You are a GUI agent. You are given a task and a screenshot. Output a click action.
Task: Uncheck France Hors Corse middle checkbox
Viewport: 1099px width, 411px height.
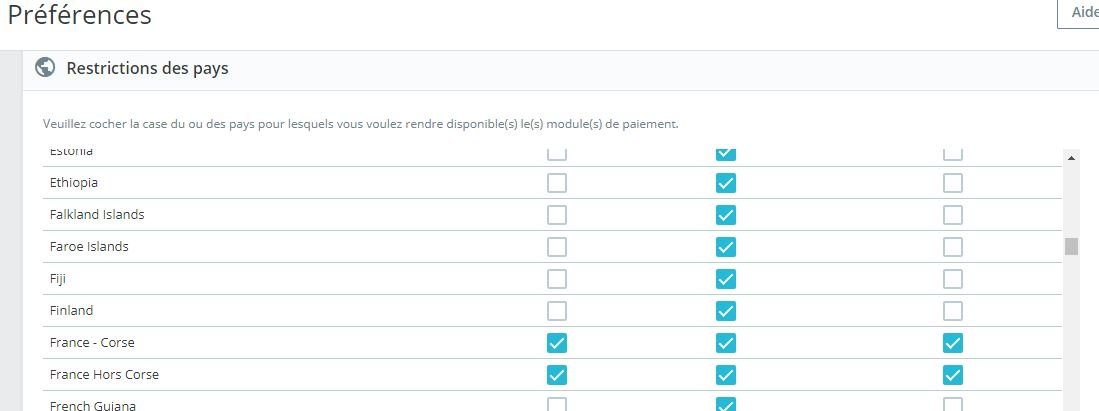pyautogui.click(x=725, y=375)
